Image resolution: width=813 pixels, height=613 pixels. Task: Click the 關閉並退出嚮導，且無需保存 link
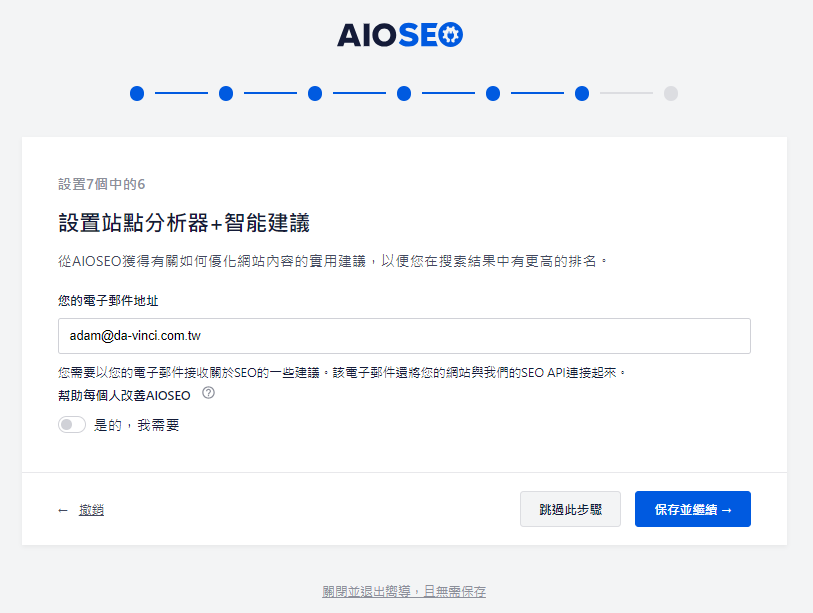pos(404,591)
